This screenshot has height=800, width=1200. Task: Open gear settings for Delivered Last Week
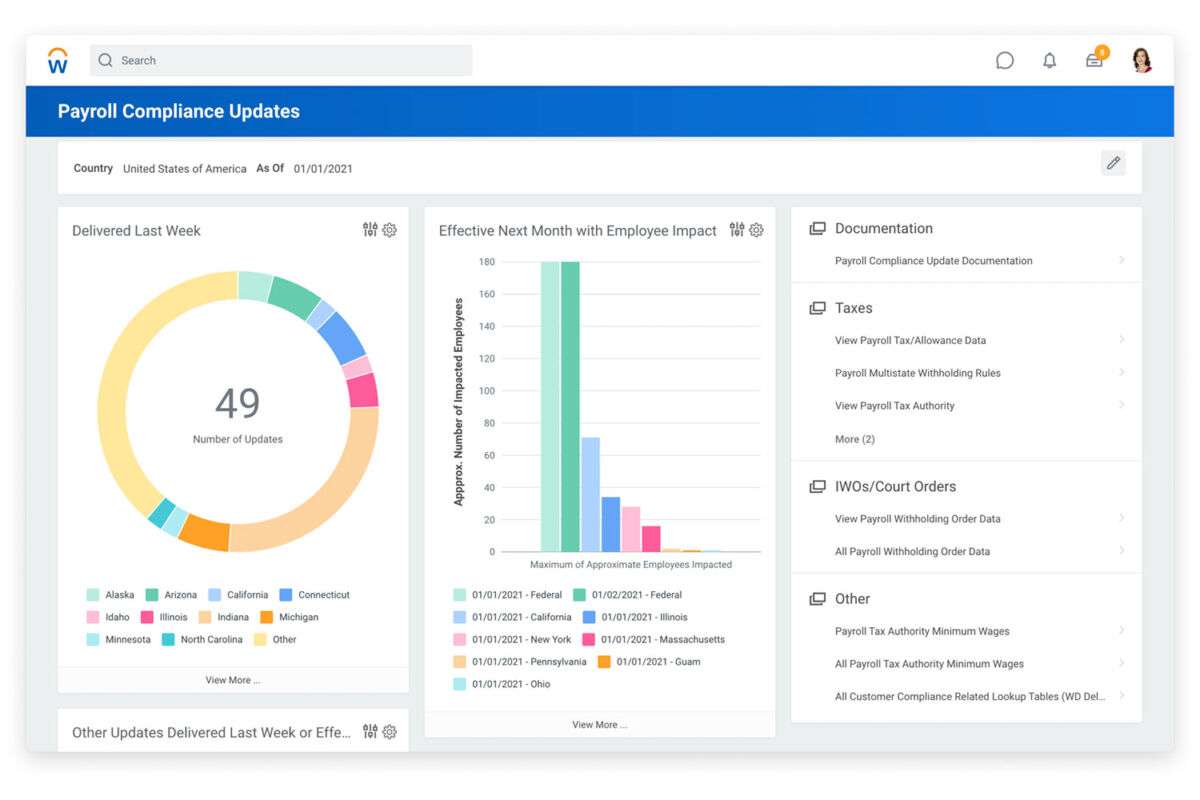[x=390, y=230]
